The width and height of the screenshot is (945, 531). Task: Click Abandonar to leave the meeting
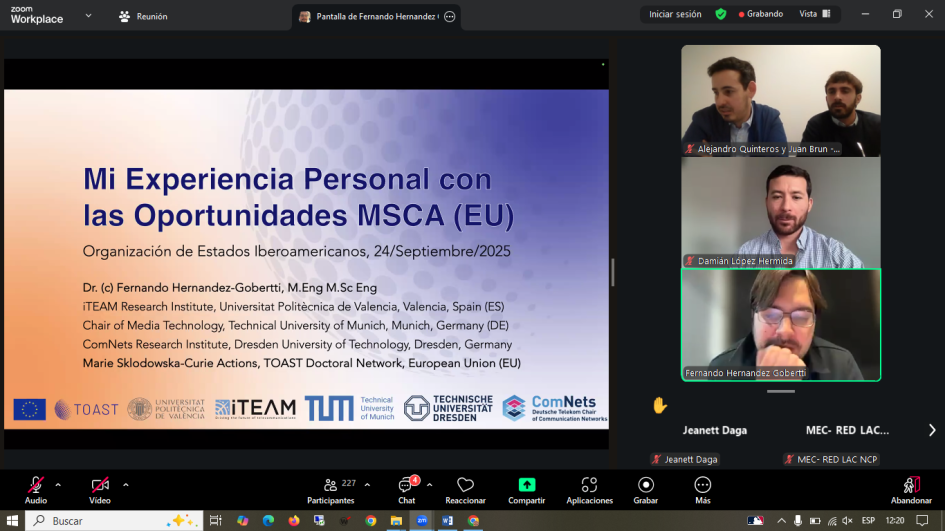(x=911, y=487)
